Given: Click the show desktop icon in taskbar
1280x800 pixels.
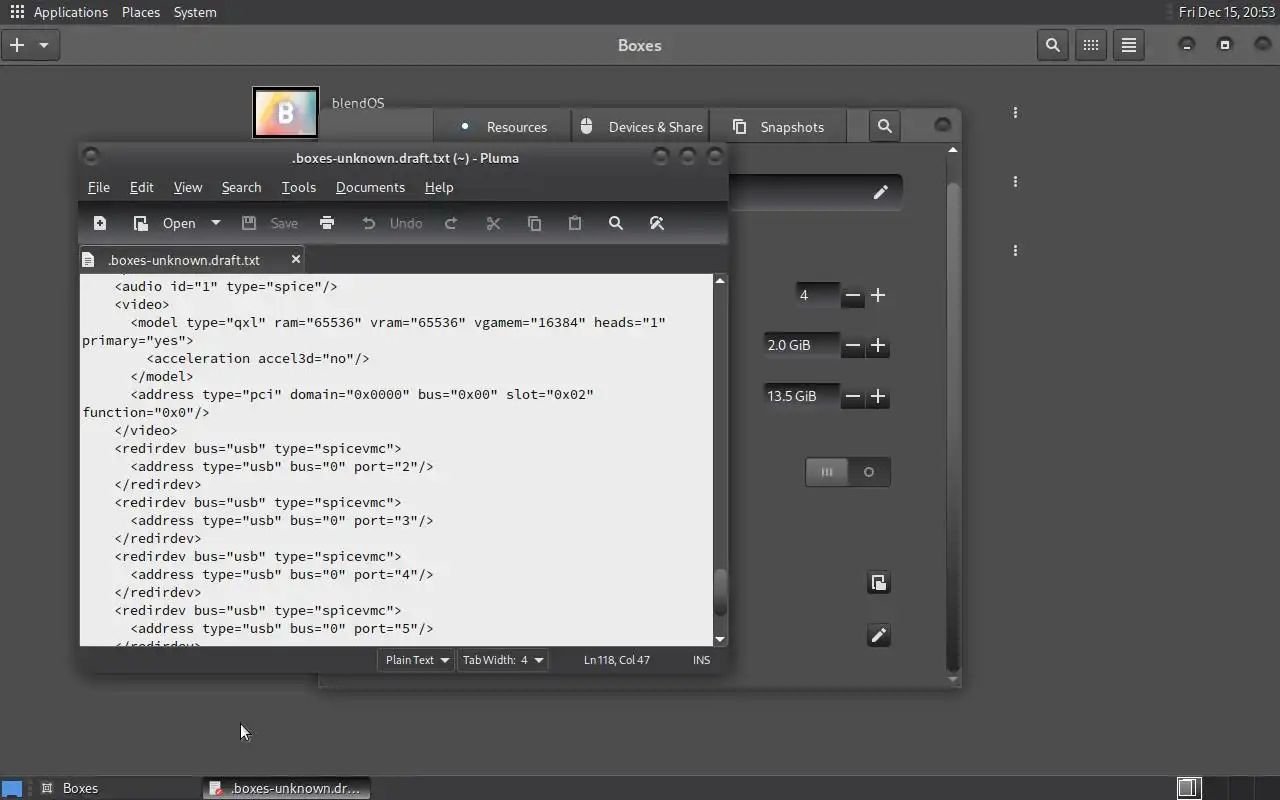Looking at the screenshot, I should (x=12, y=788).
